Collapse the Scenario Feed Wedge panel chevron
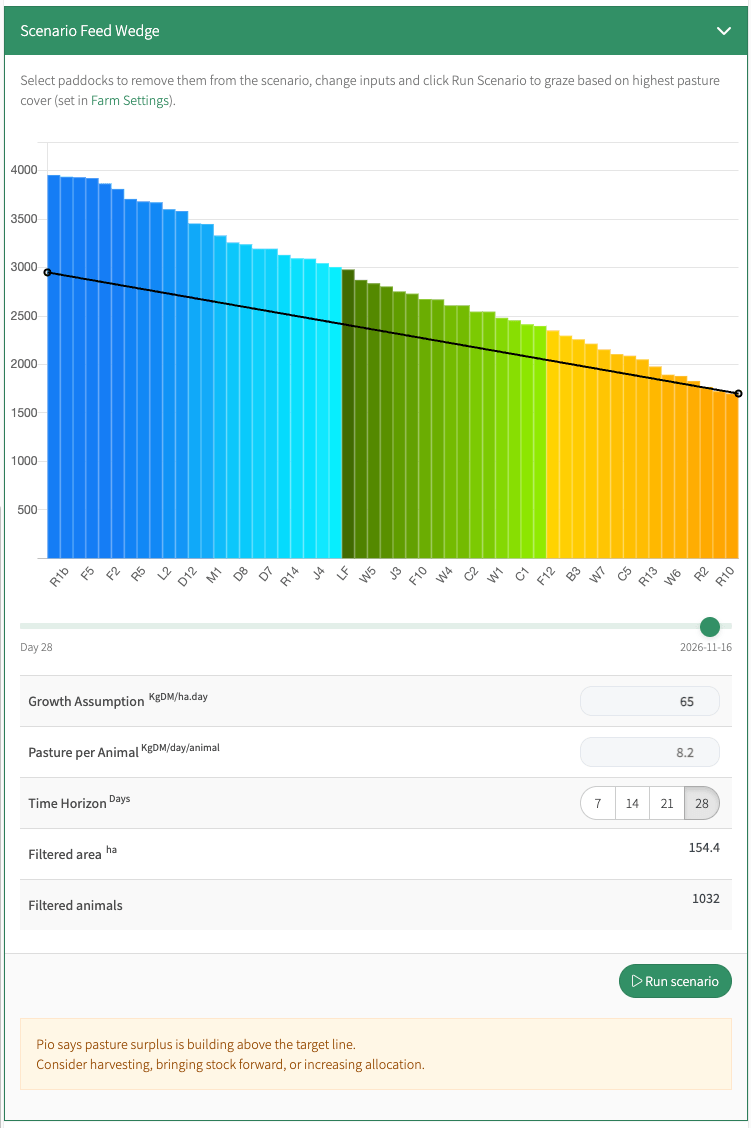Viewport: 751px width, 1128px height. tap(724, 31)
